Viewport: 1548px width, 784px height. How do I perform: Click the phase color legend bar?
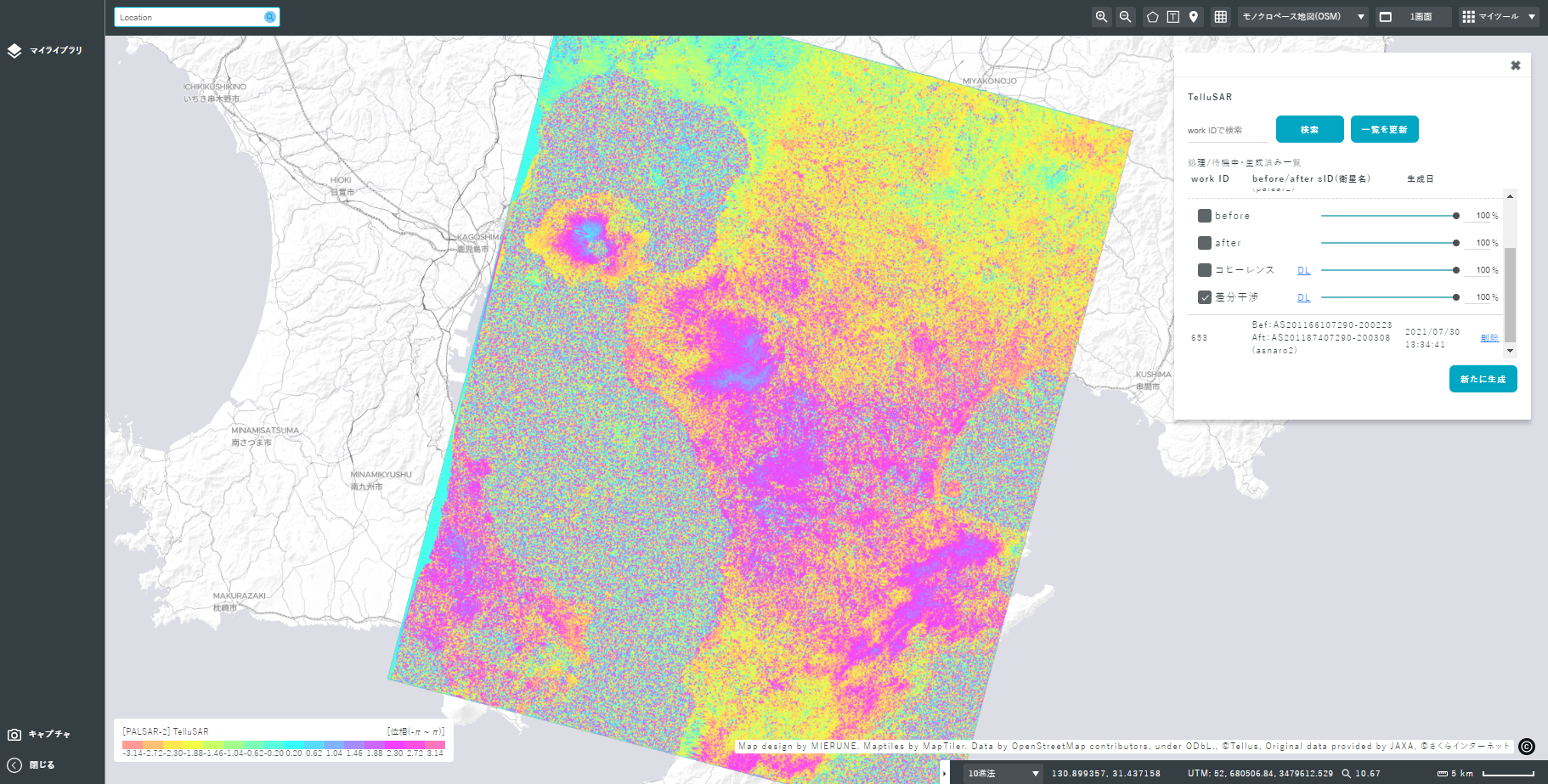pyautogui.click(x=284, y=745)
